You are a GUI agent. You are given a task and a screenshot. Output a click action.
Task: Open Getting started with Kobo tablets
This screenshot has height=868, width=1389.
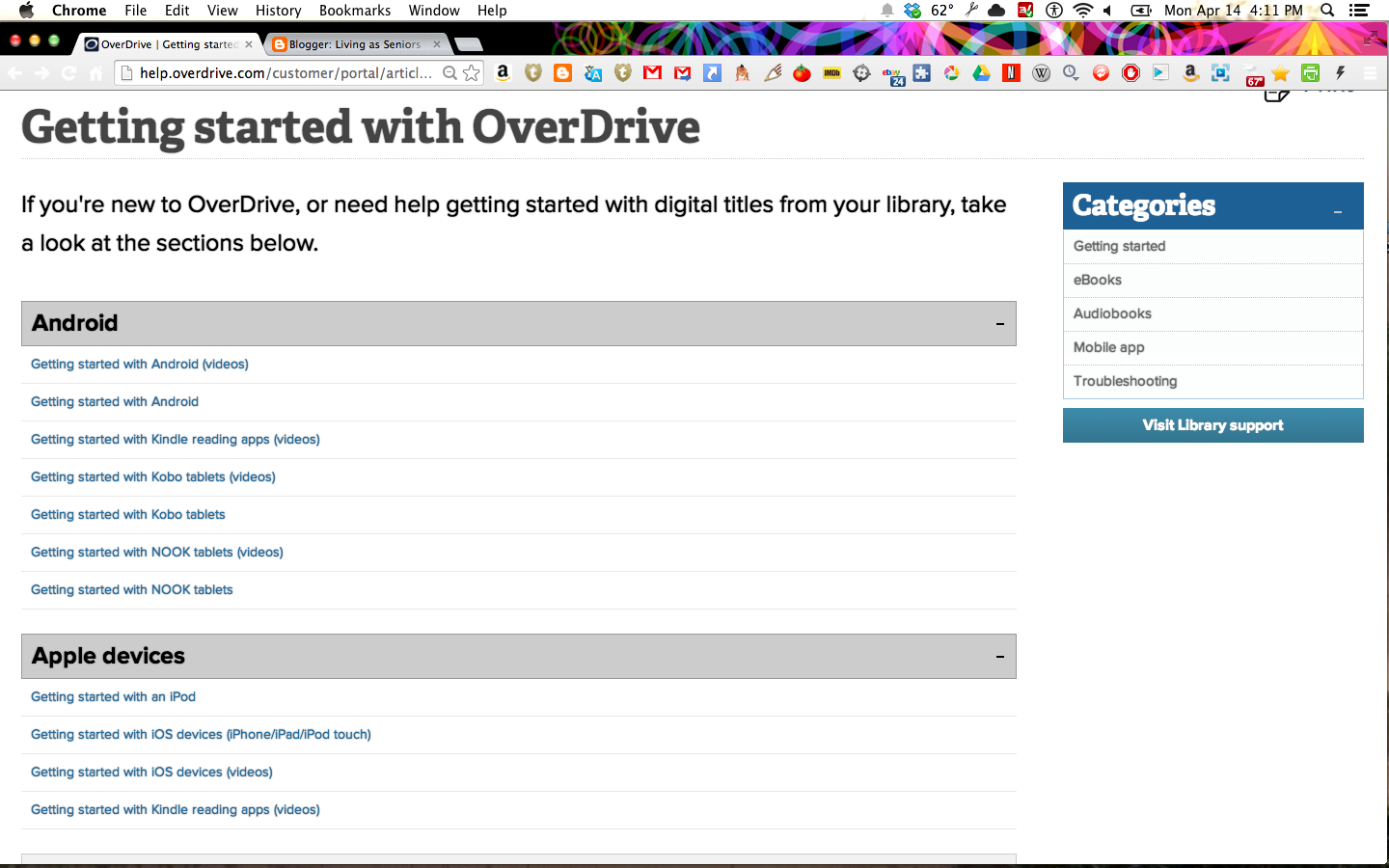pyautogui.click(x=128, y=515)
